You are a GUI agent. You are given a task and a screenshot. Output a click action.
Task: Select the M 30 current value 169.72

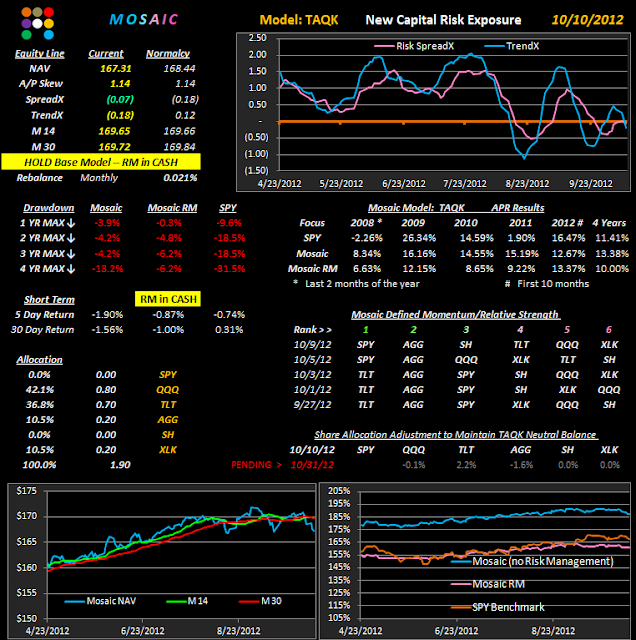click(114, 147)
